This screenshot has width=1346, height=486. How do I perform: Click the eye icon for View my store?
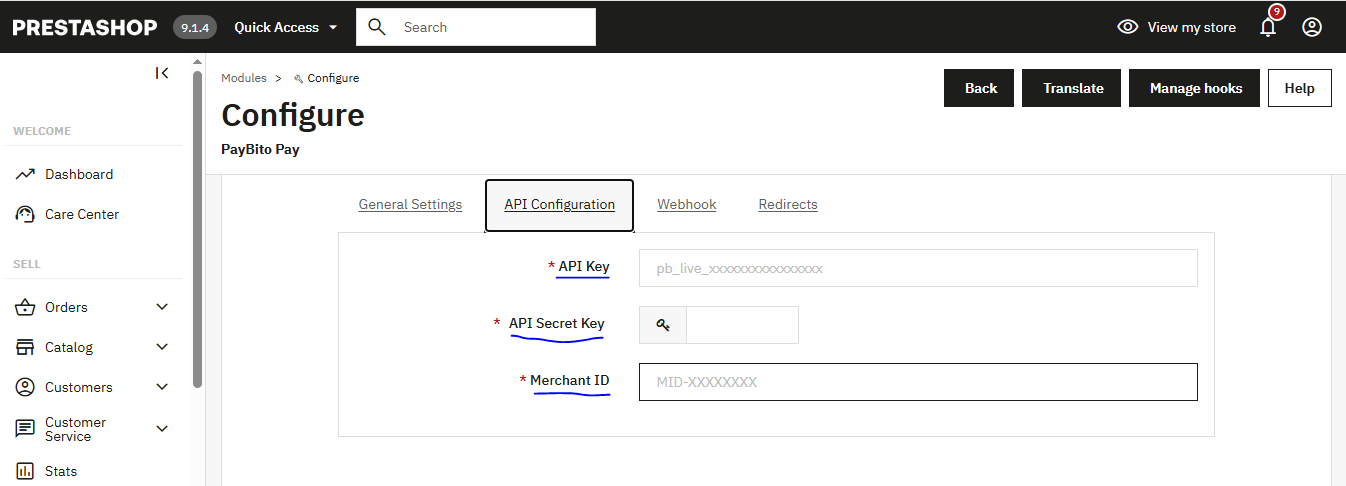click(x=1128, y=27)
